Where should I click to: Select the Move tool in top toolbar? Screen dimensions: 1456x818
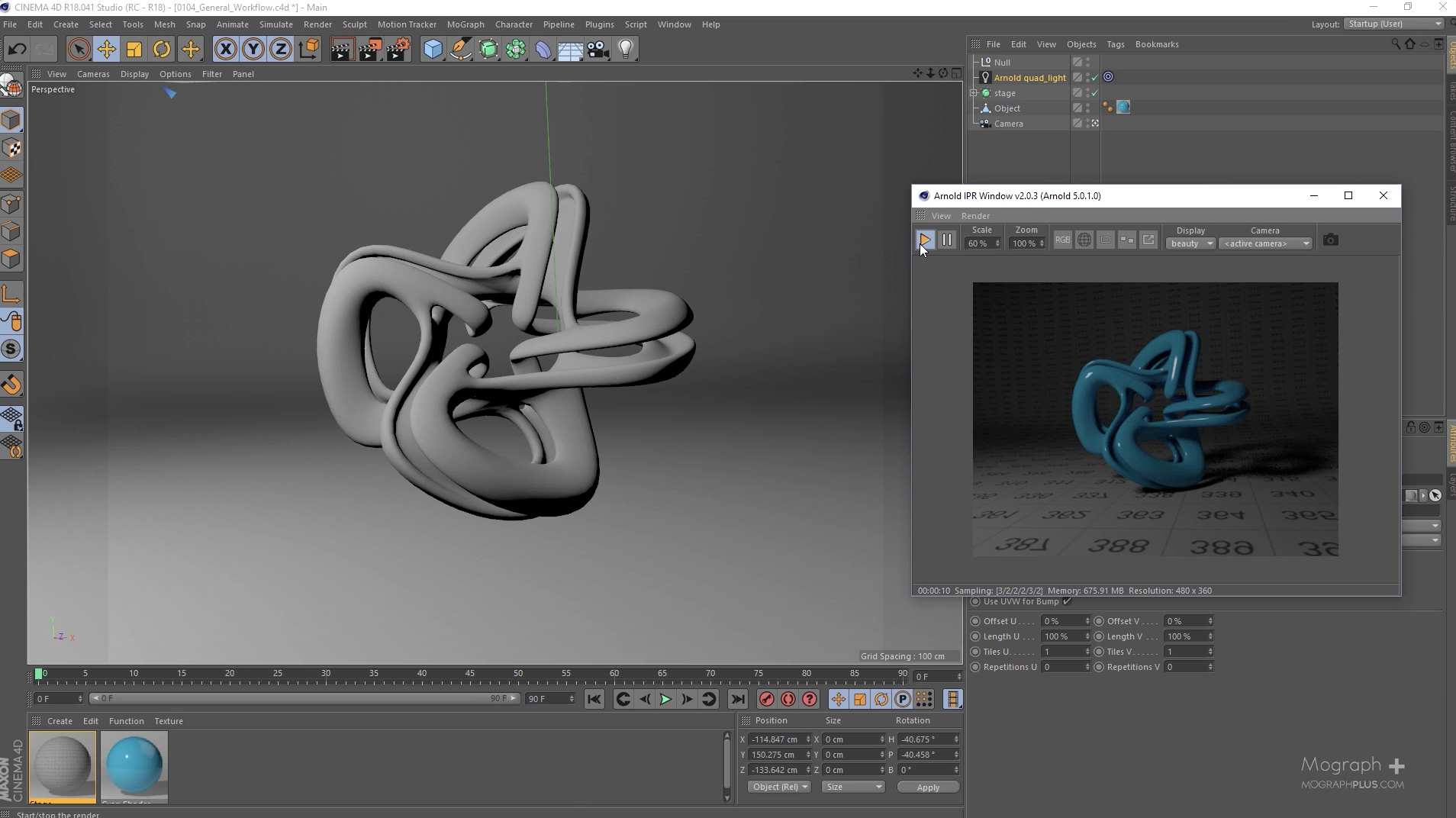[x=106, y=50]
